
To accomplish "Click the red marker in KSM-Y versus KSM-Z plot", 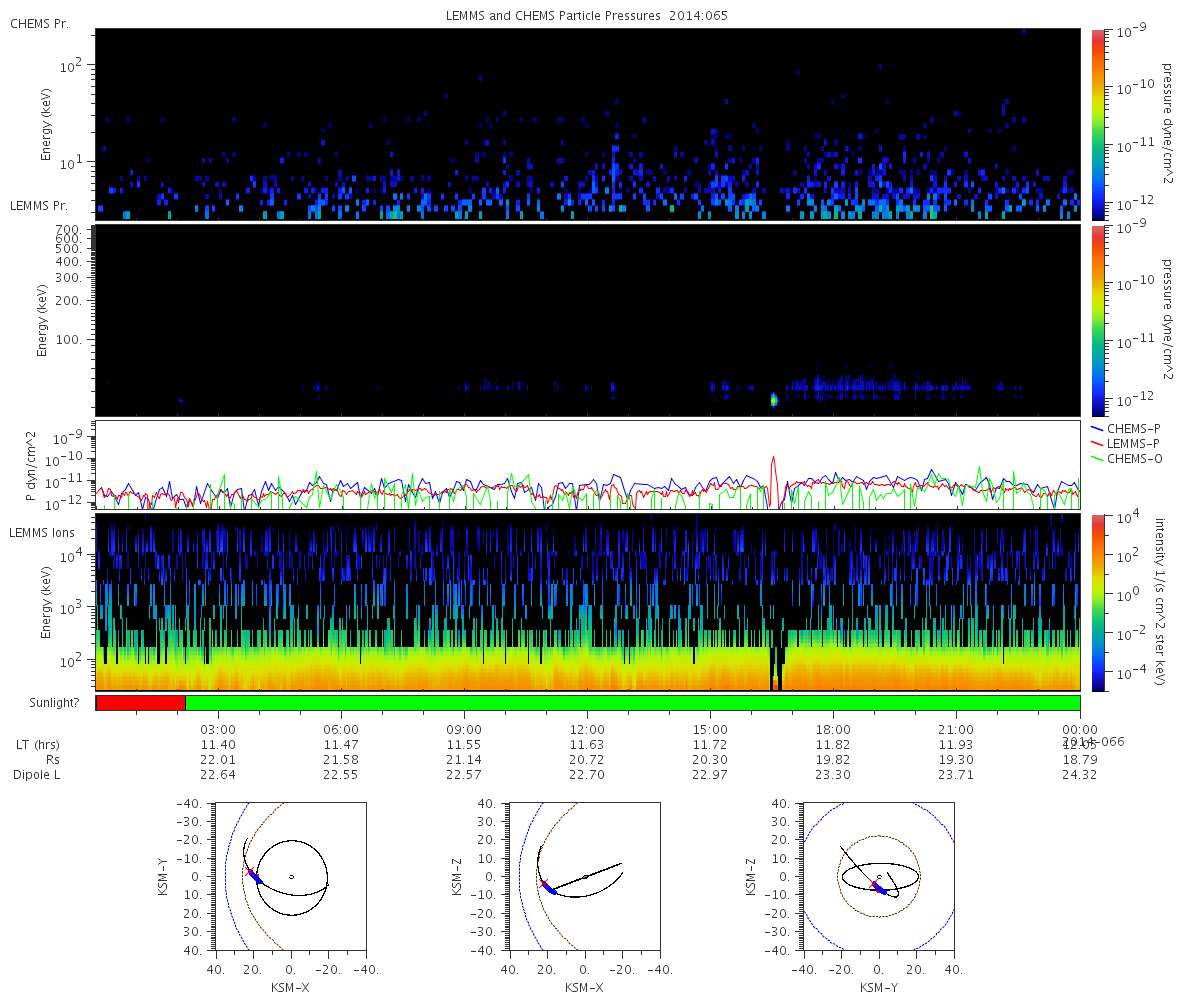I will [874, 885].
